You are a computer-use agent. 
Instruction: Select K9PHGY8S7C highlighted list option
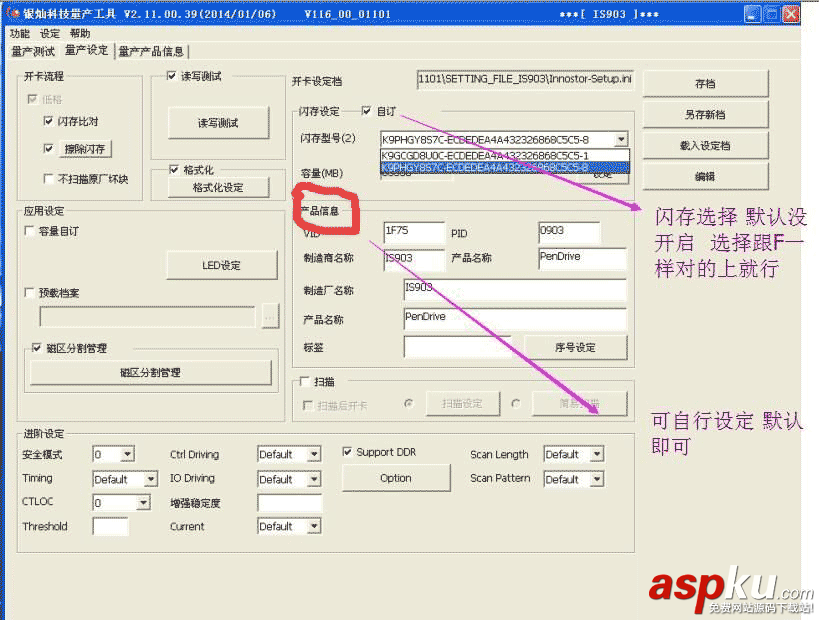point(505,167)
